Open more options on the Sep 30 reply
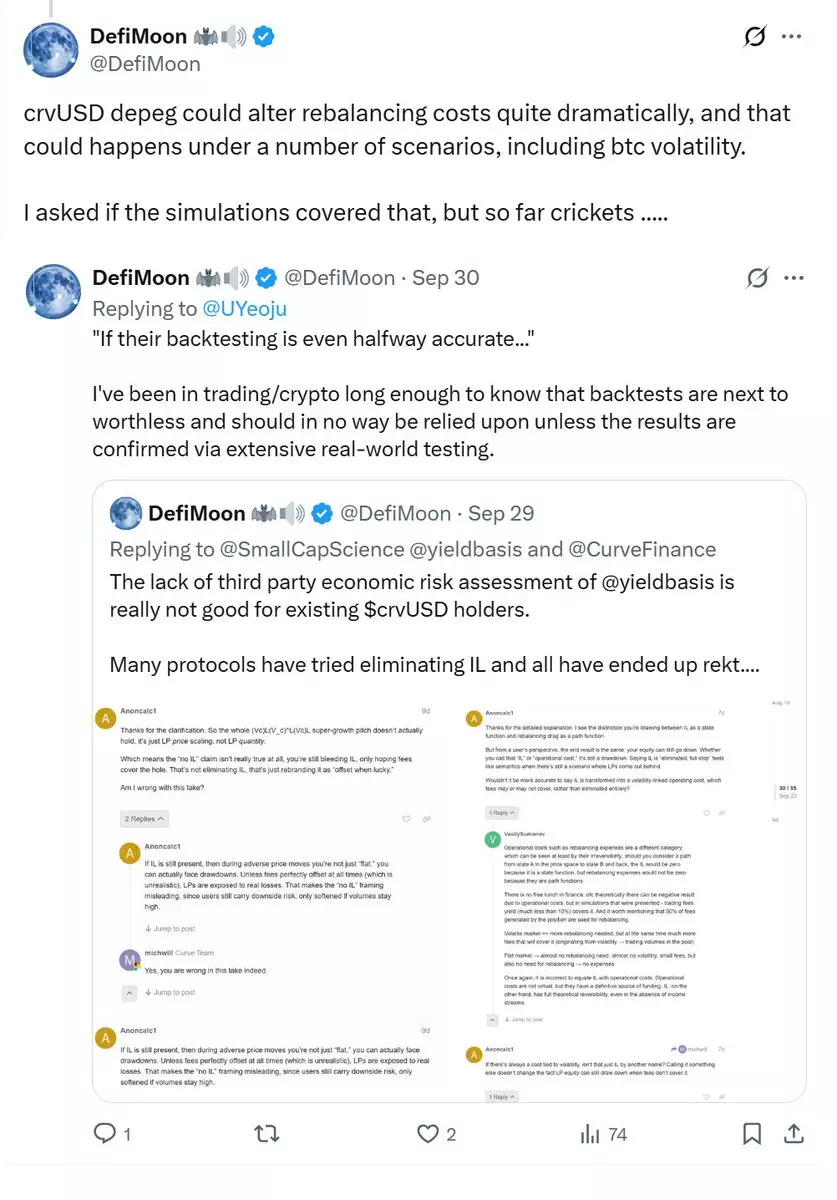Viewport: 837px width, 1200px height. coord(793,277)
